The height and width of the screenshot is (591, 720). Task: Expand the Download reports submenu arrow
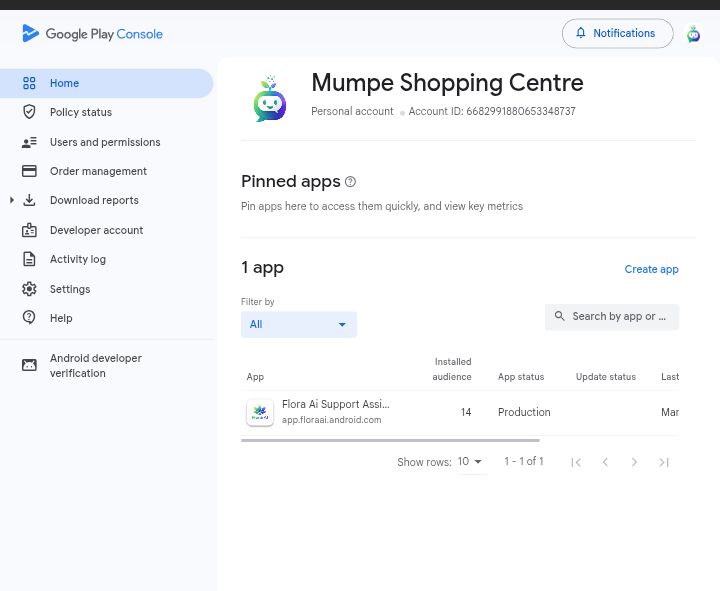click(x=11, y=200)
